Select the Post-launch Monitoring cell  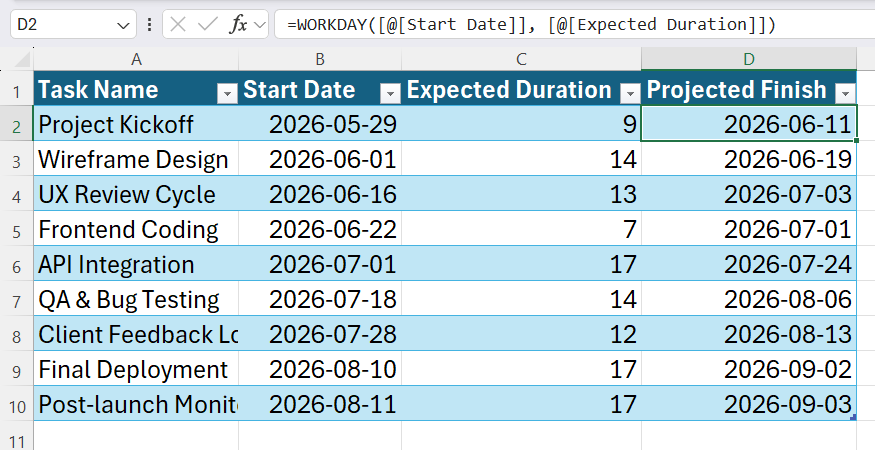point(136,404)
